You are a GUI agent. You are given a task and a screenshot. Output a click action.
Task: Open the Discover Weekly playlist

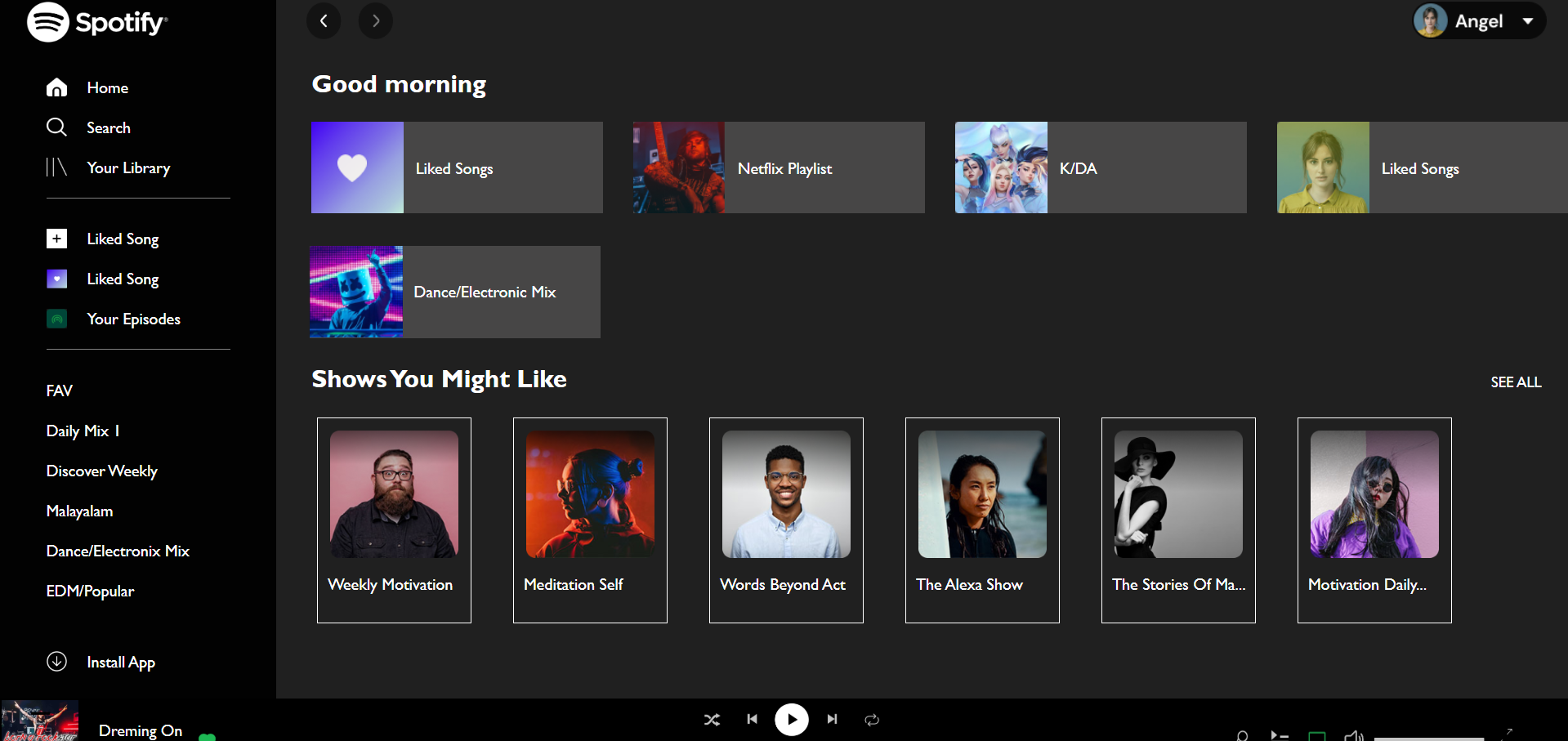coord(101,471)
